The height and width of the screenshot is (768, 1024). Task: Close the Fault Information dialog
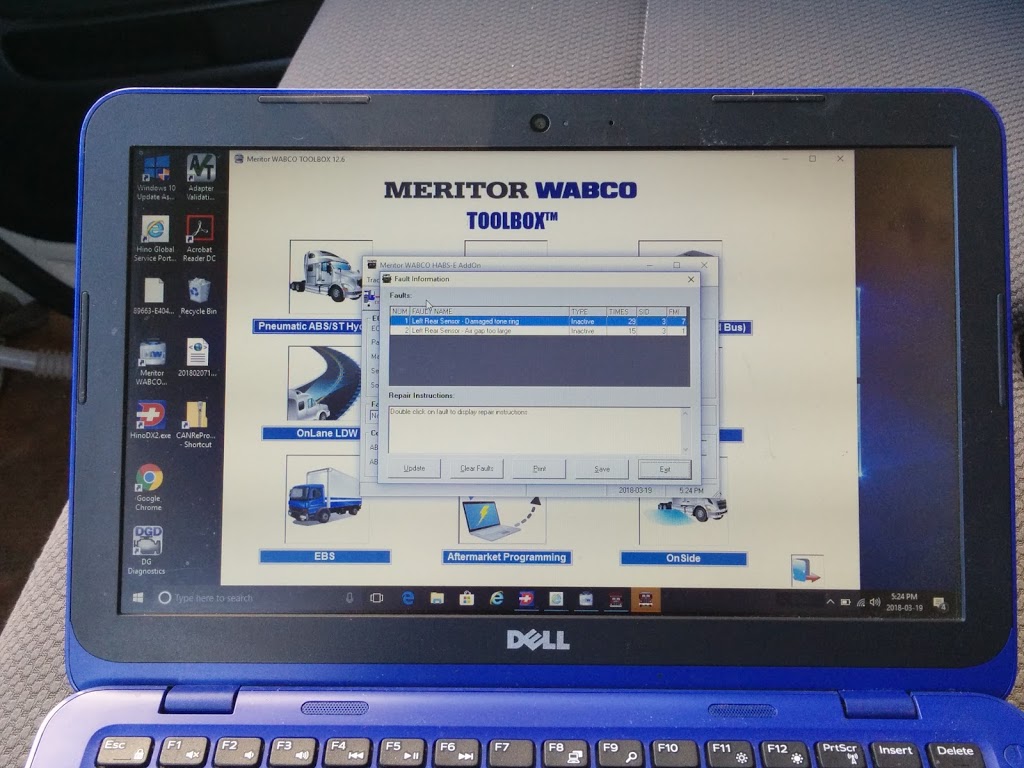pyautogui.click(x=691, y=280)
